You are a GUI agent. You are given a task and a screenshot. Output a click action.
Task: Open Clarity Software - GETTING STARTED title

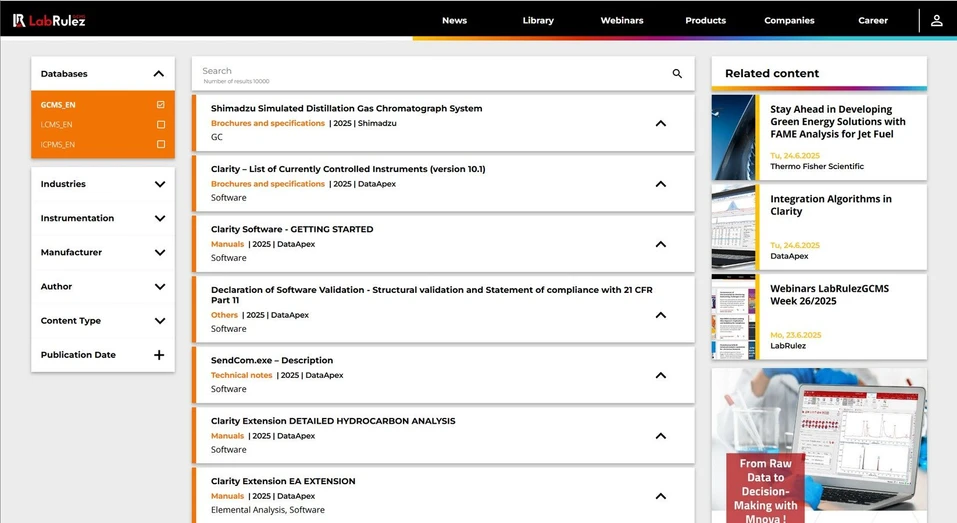292,229
